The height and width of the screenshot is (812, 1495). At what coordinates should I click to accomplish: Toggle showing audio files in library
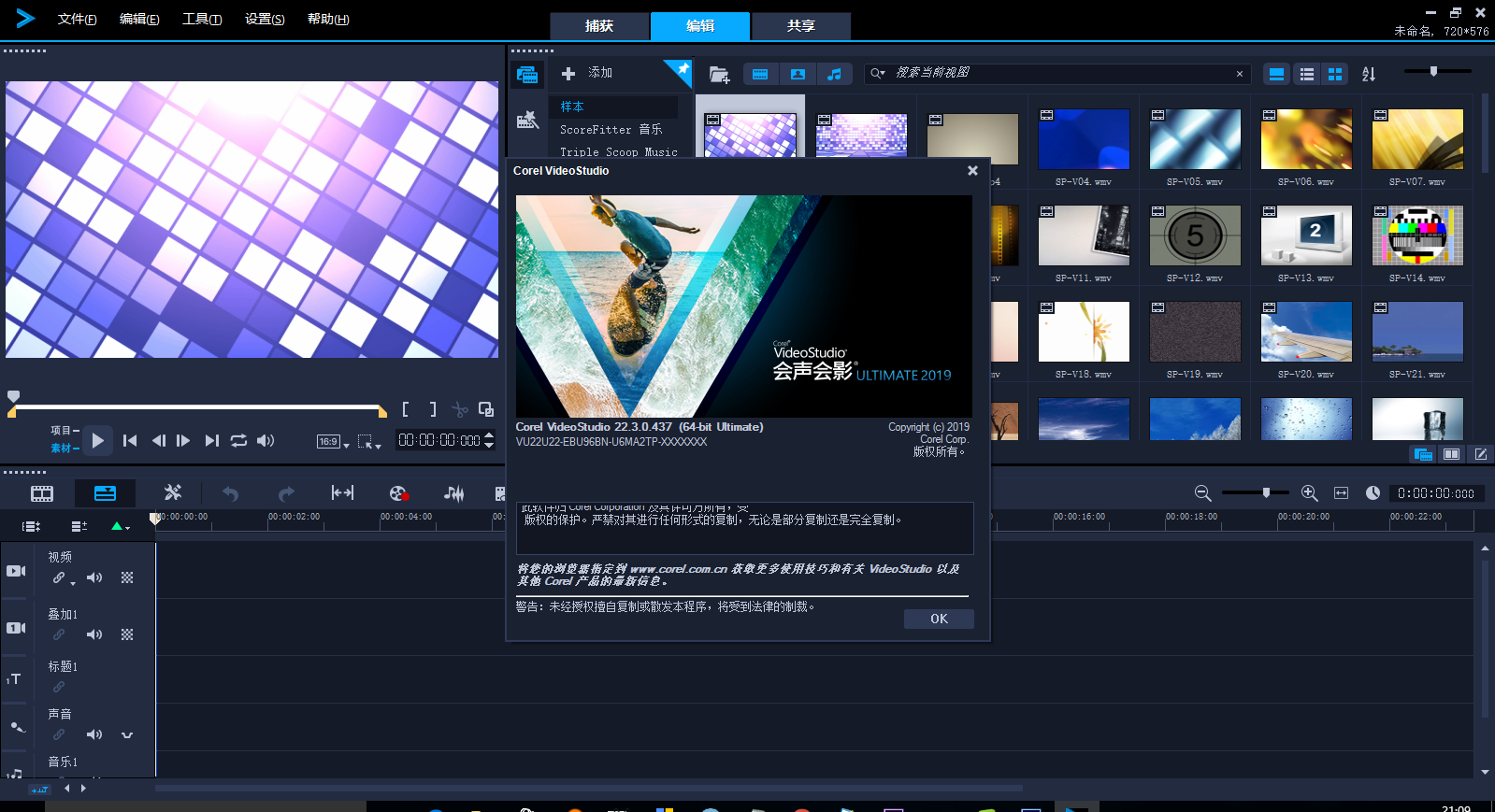(x=834, y=74)
